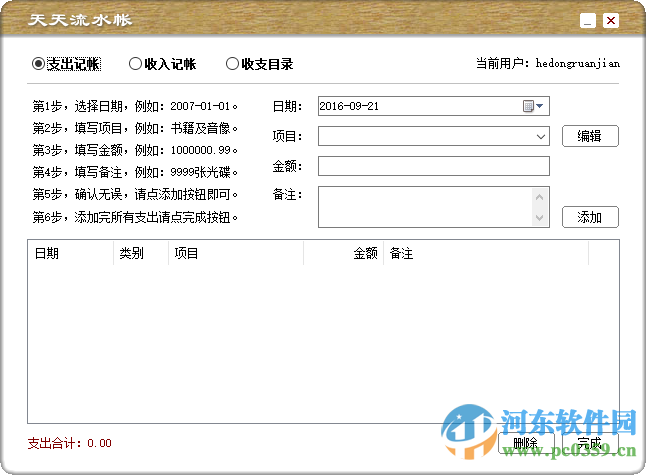The height and width of the screenshot is (475, 646).
Task: Click the 当前用户: hedongruanjian label
Action: (x=548, y=63)
